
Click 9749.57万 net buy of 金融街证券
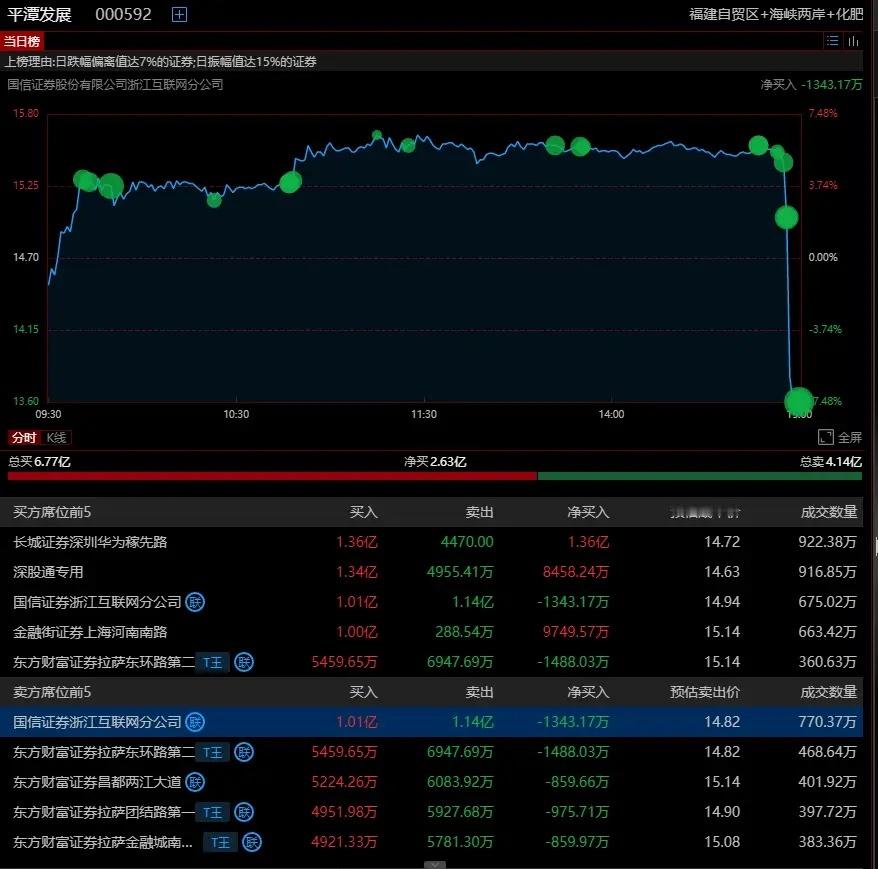click(x=575, y=632)
